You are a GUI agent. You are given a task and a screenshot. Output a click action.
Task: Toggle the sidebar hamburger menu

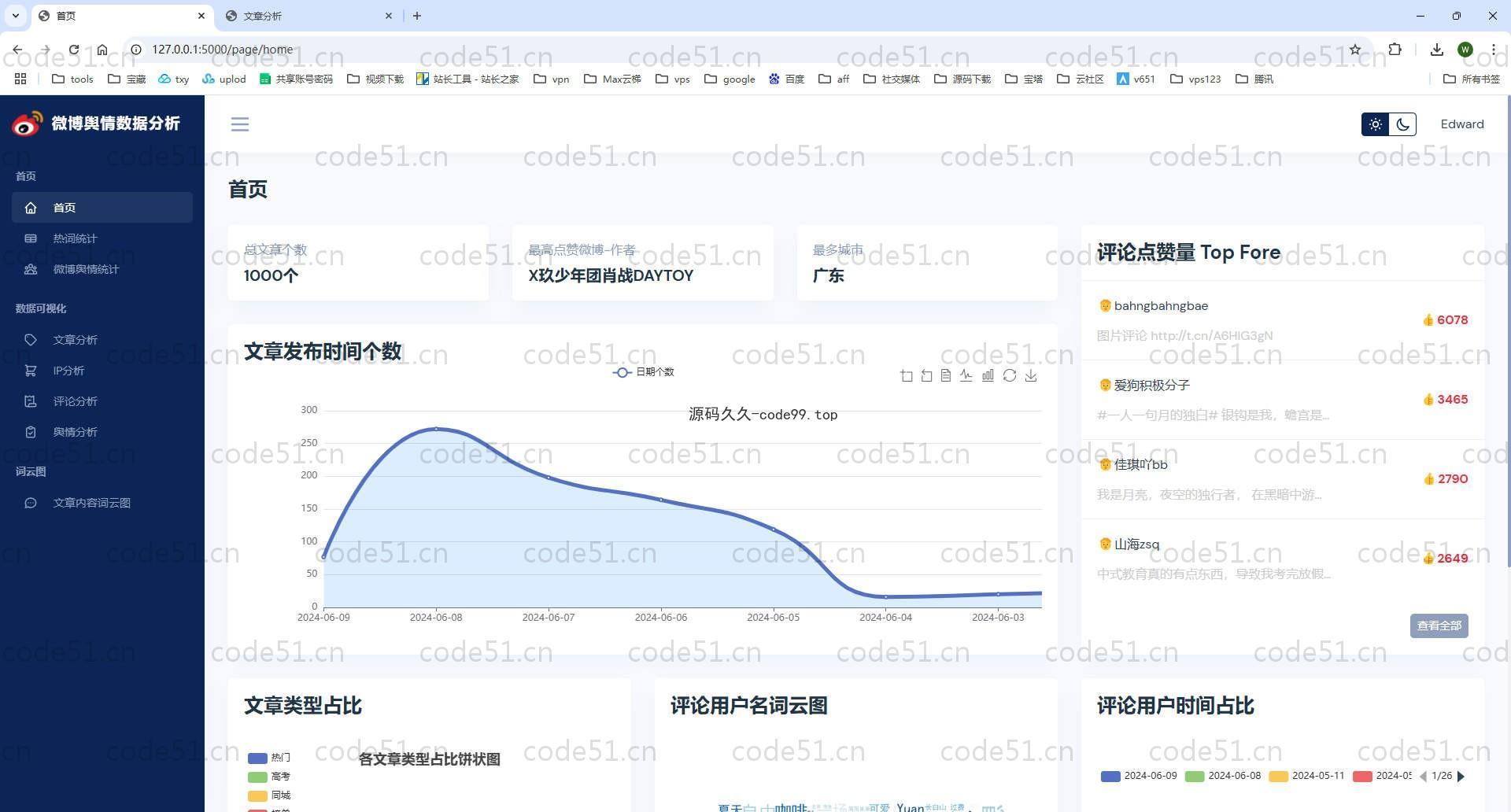coord(240,124)
